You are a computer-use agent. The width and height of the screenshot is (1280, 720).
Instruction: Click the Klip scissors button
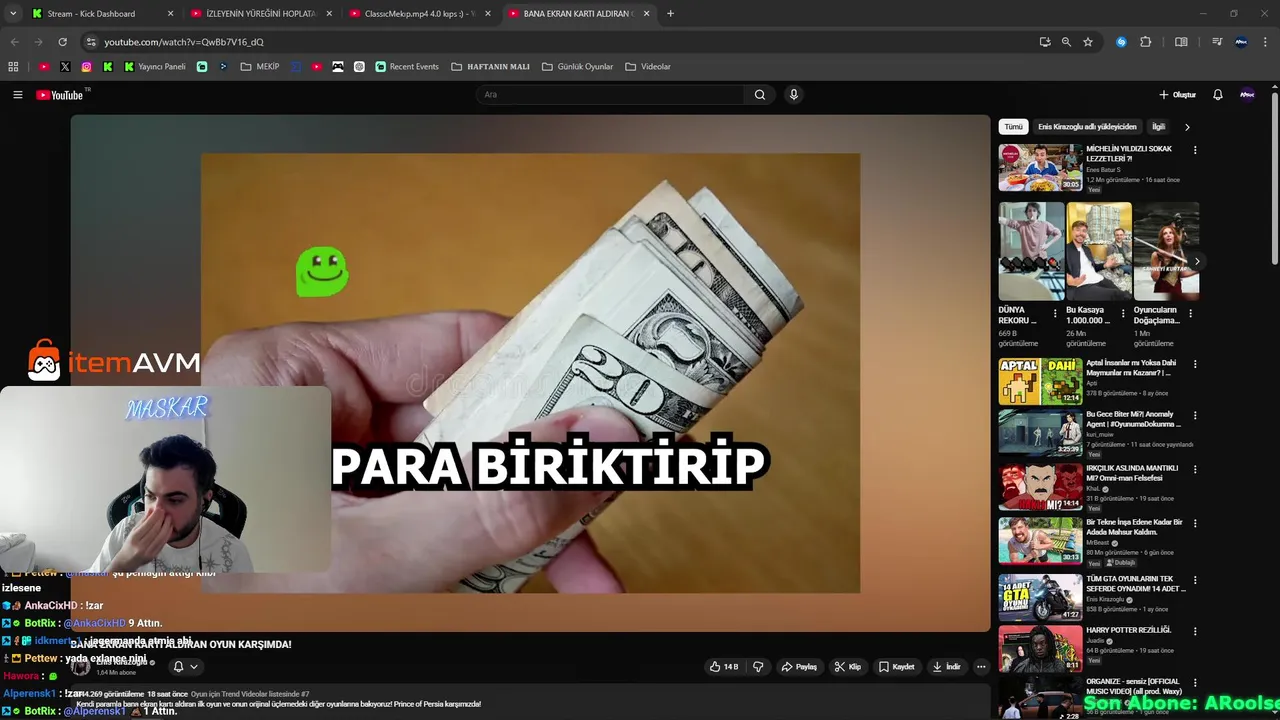point(848,667)
